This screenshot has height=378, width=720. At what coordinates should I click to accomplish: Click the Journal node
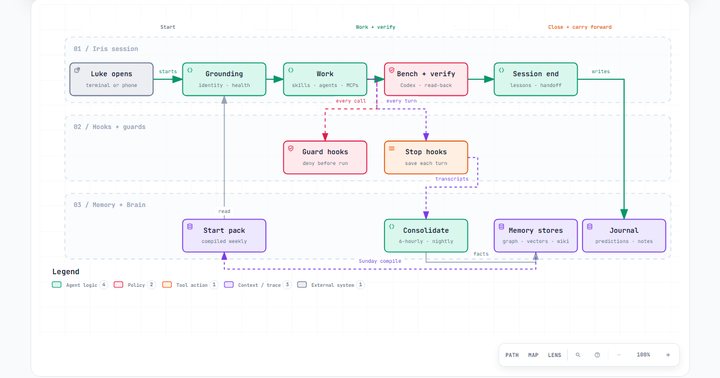(x=624, y=236)
